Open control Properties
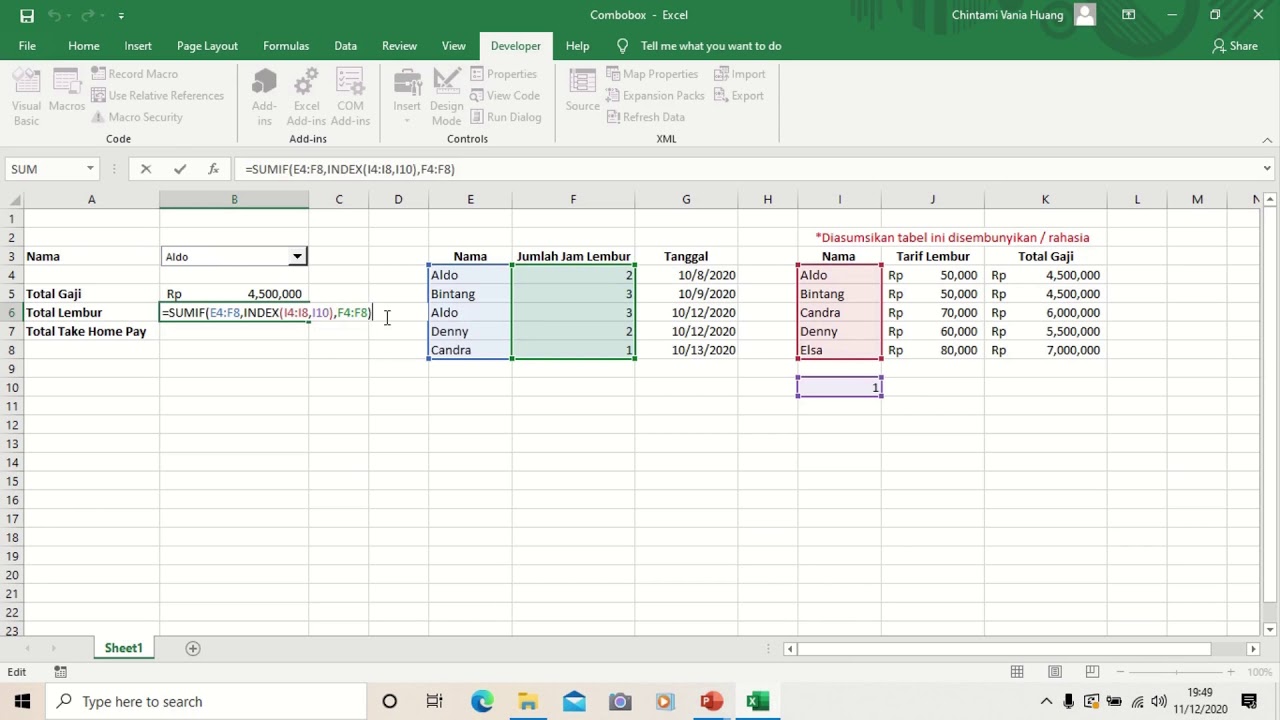The width and height of the screenshot is (1280, 720). (503, 74)
